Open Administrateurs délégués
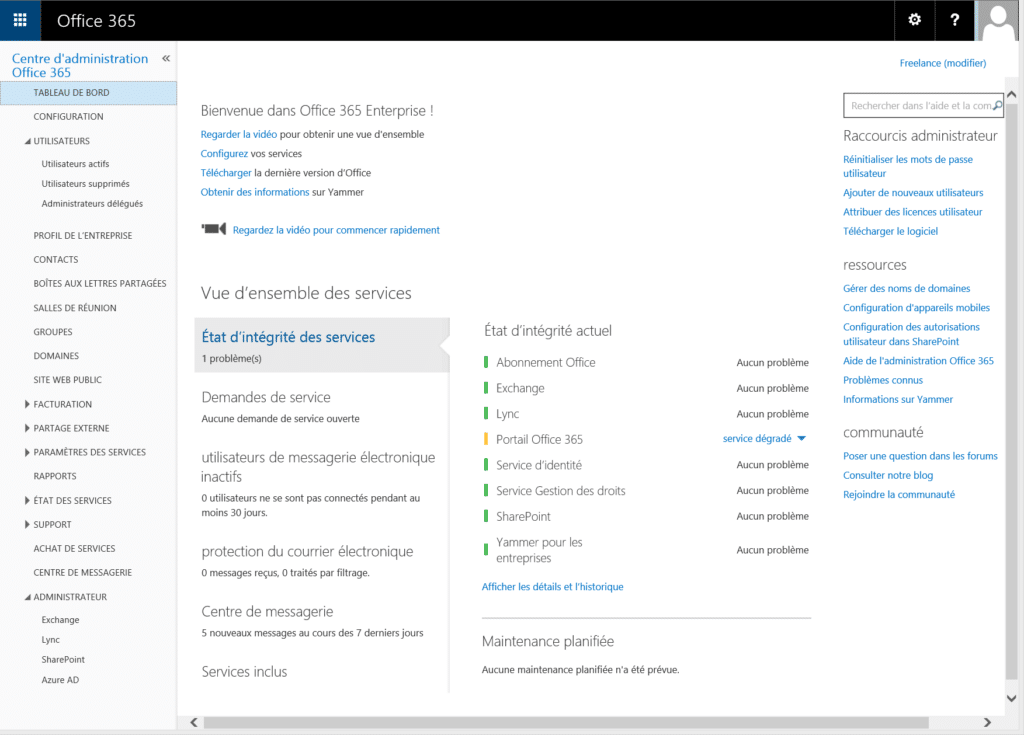Viewport: 1024px width, 735px height. (x=92, y=204)
